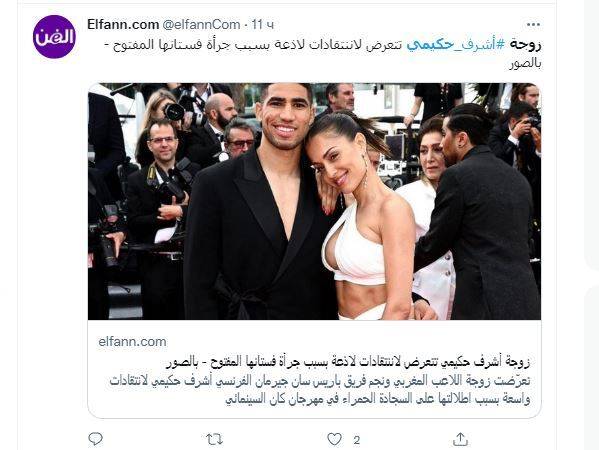Open the @elfannCom handle link
The image size is (599, 450).
pyautogui.click(x=202, y=25)
